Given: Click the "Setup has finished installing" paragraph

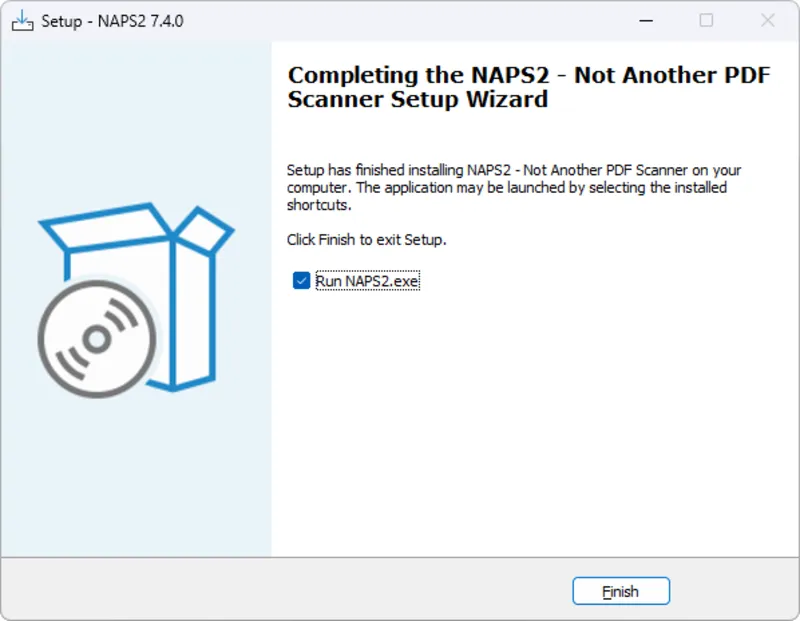Looking at the screenshot, I should [514, 187].
